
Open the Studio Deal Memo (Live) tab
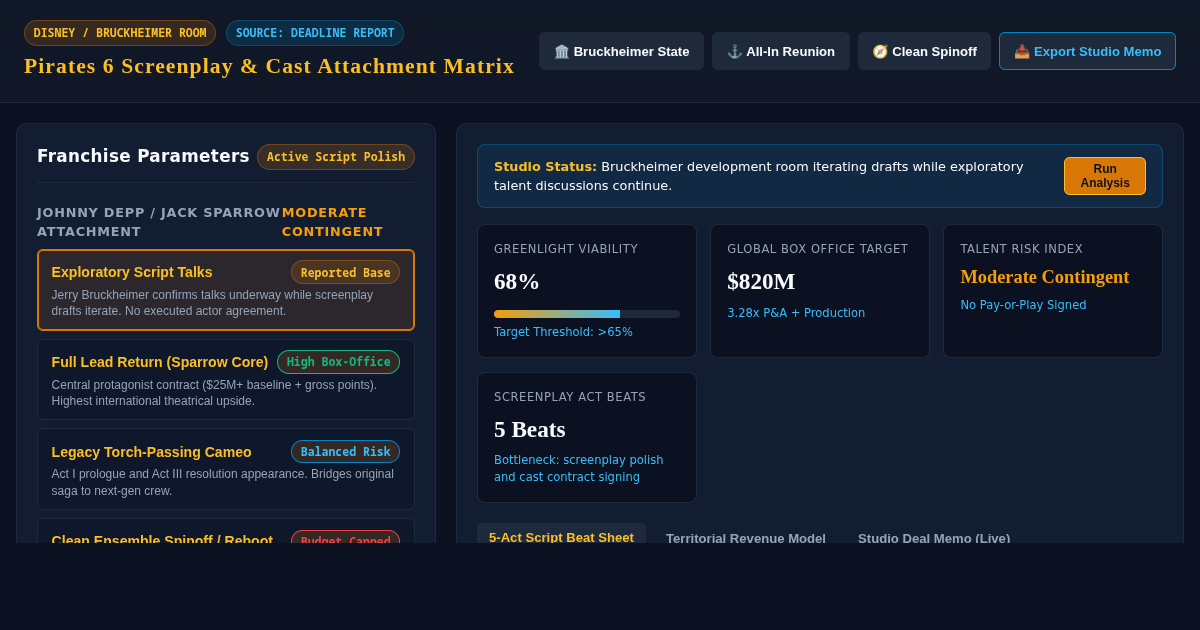(934, 537)
